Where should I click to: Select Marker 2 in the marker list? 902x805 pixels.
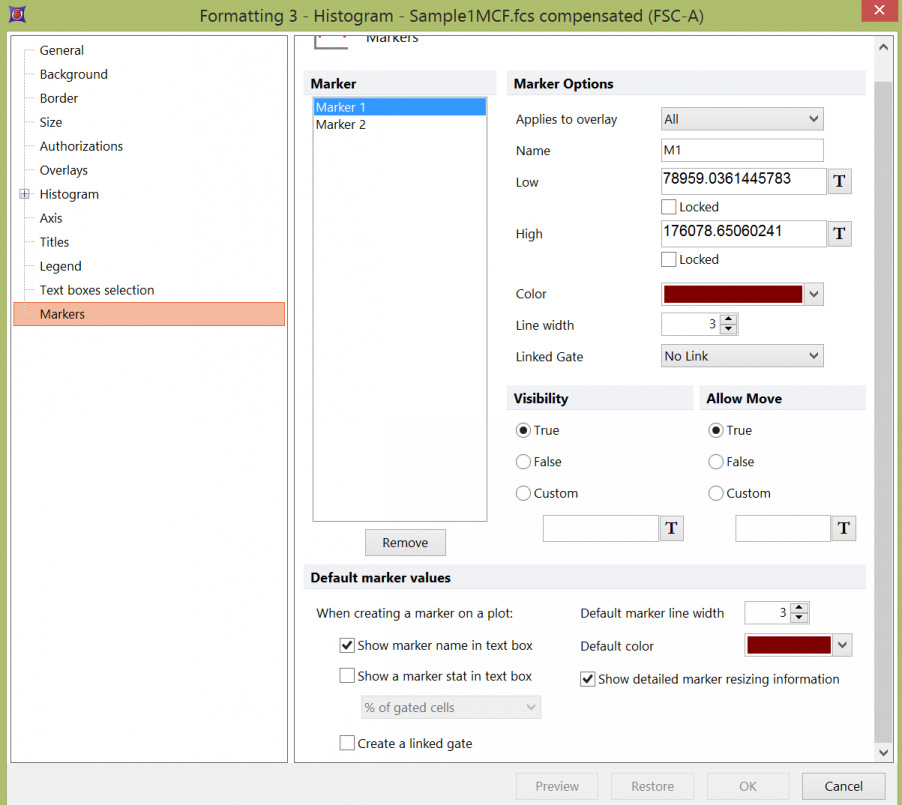coord(341,125)
